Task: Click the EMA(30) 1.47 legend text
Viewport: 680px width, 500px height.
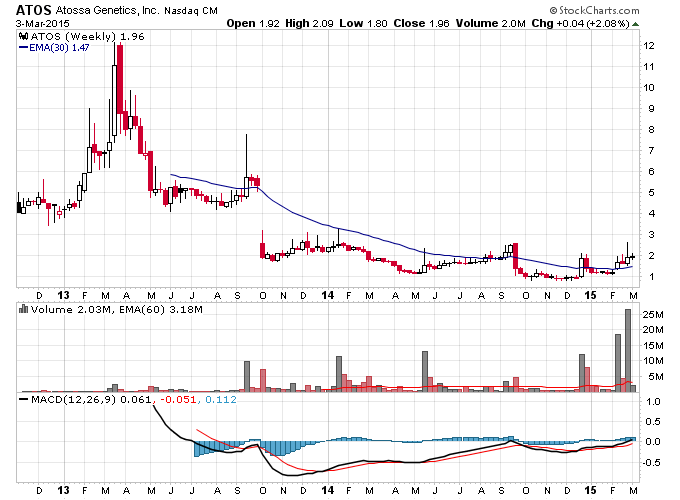Action: (x=59, y=48)
